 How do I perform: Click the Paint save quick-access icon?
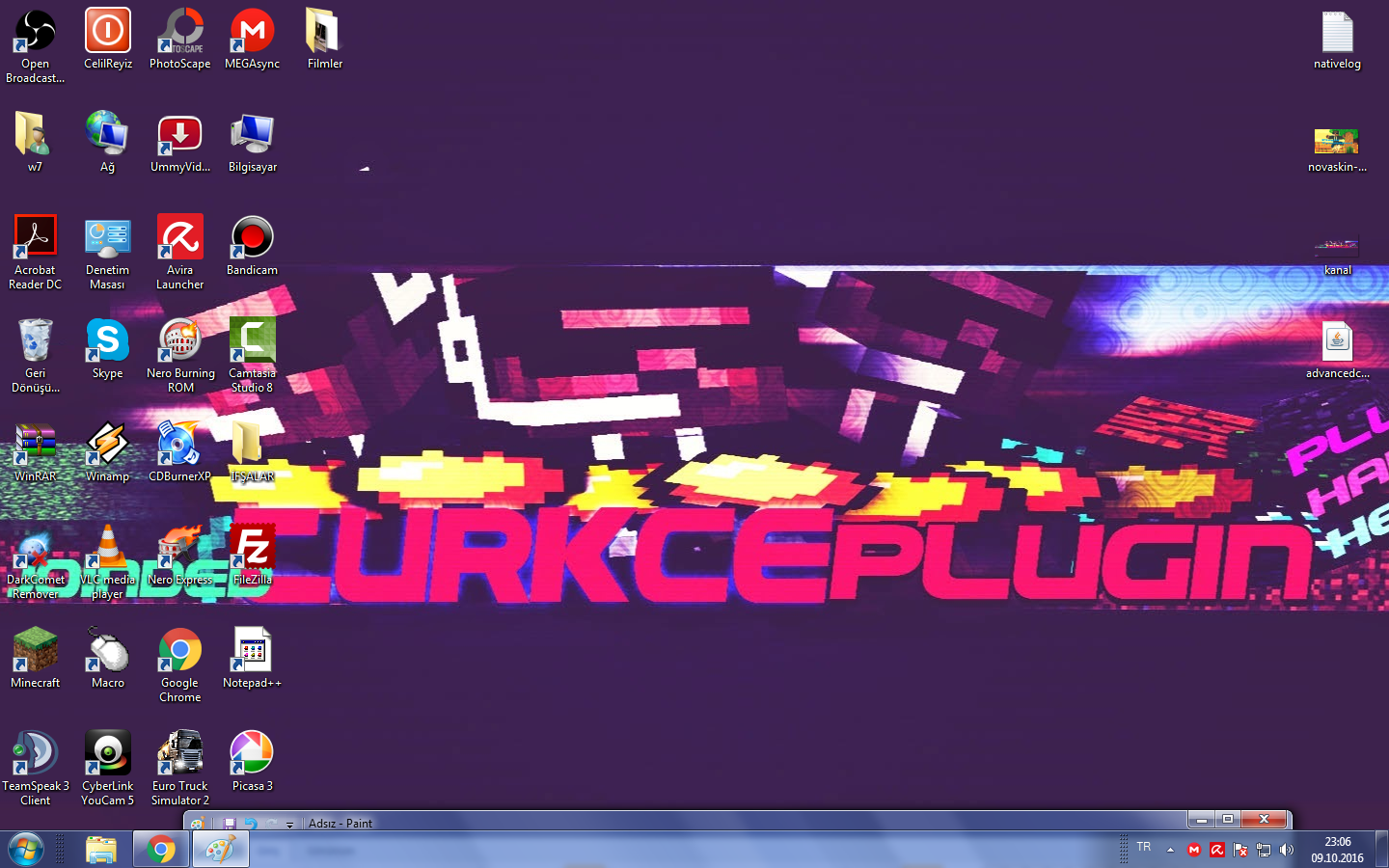point(230,824)
